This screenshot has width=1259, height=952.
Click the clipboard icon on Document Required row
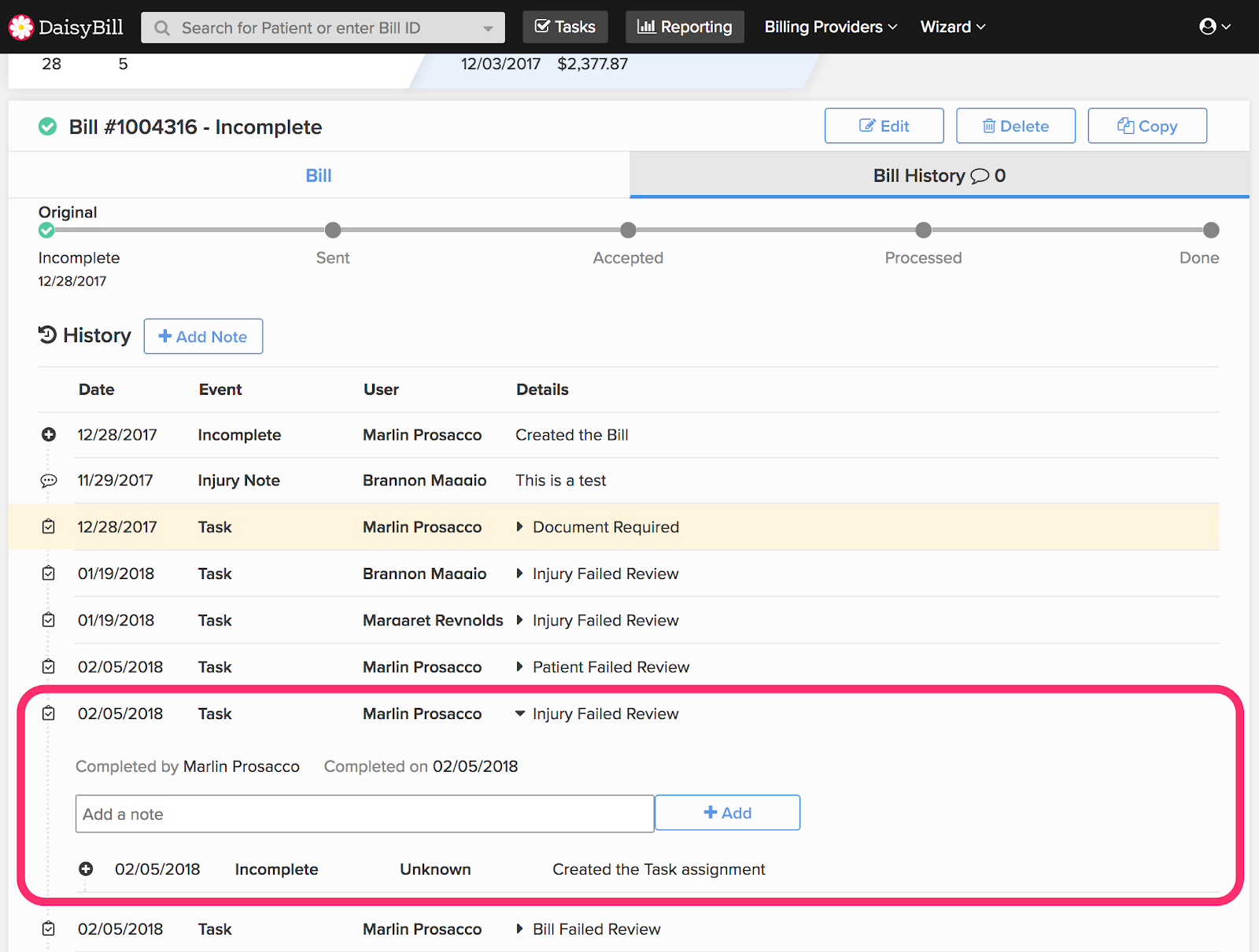tap(49, 527)
